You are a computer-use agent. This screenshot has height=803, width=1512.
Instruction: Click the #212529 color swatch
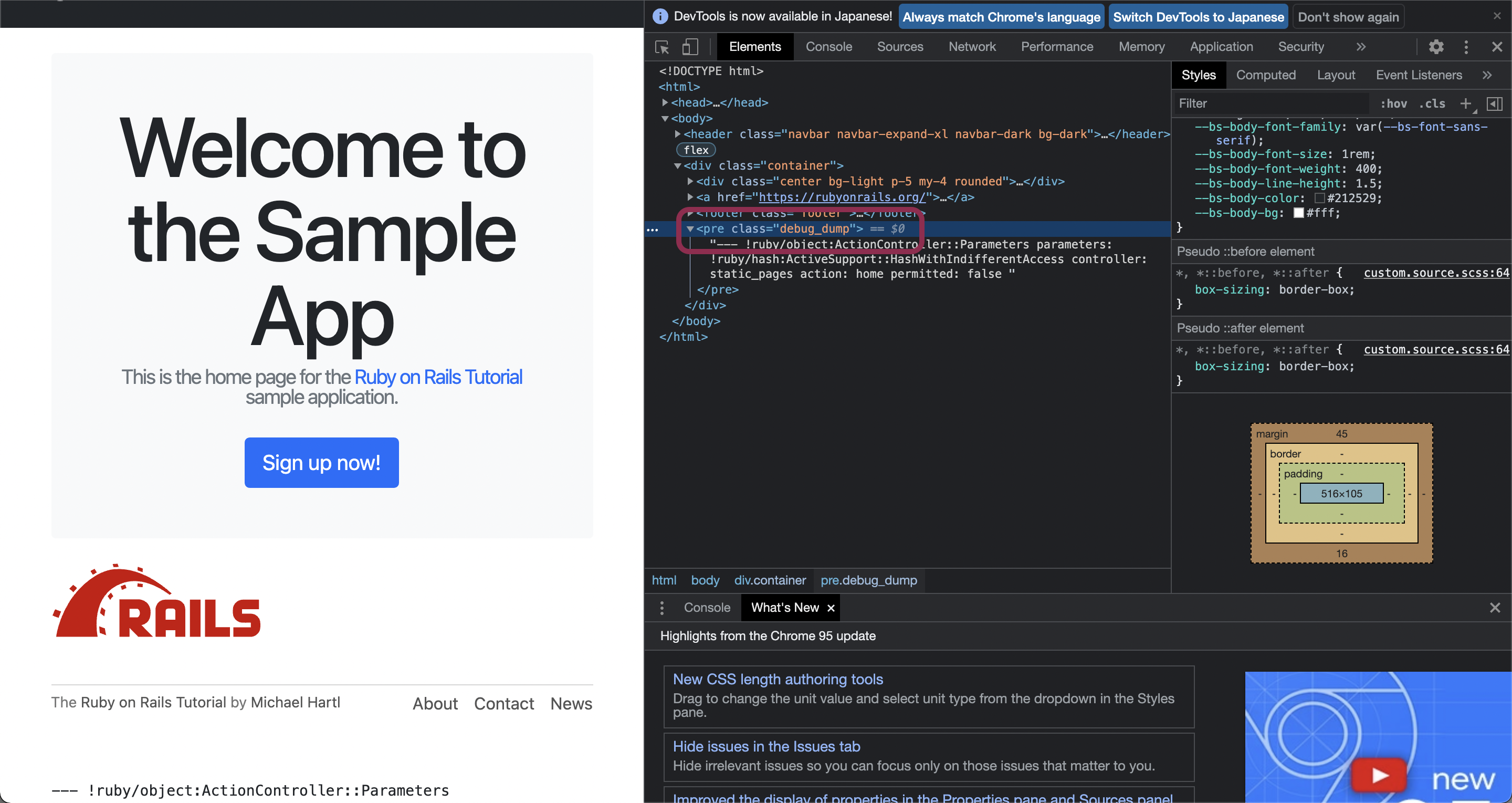coord(1319,199)
